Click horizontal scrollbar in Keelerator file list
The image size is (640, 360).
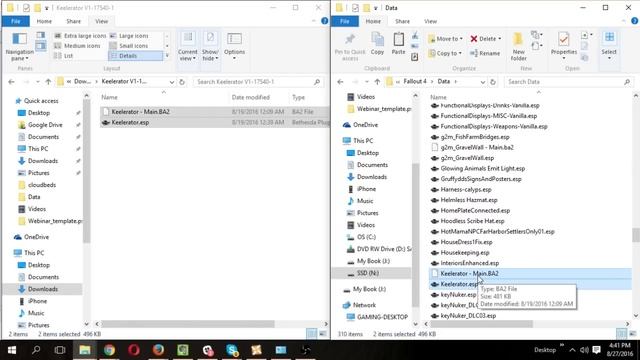tap(188, 324)
